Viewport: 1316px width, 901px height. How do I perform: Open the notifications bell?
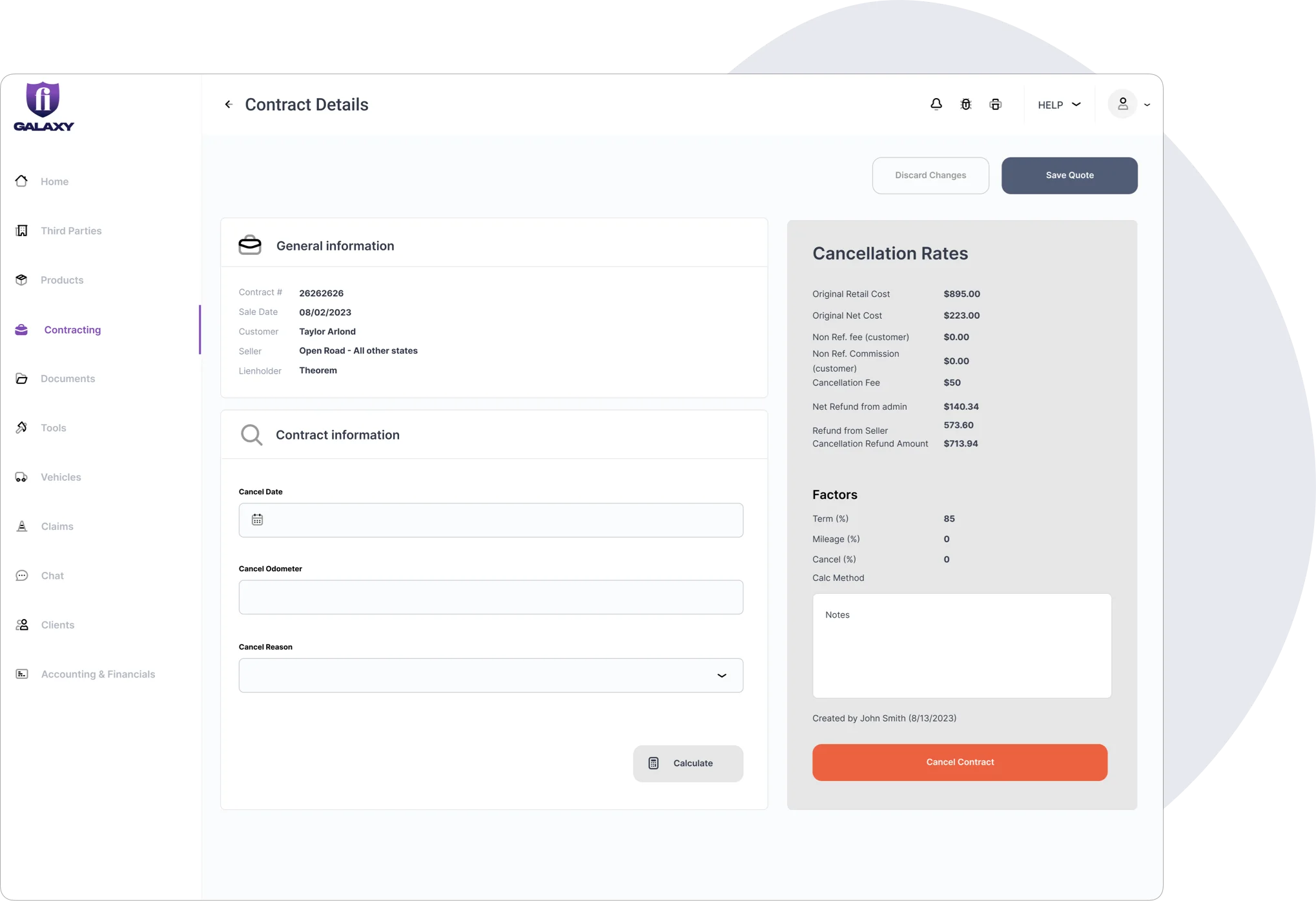[936, 105]
